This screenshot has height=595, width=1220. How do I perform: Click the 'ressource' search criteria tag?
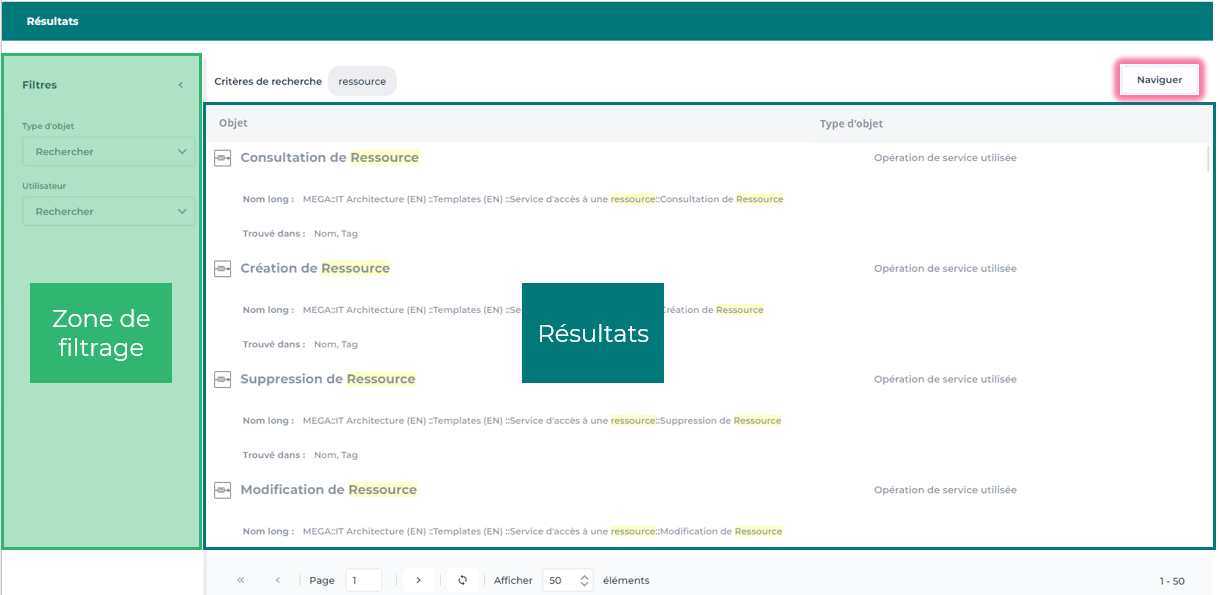[x=362, y=82]
